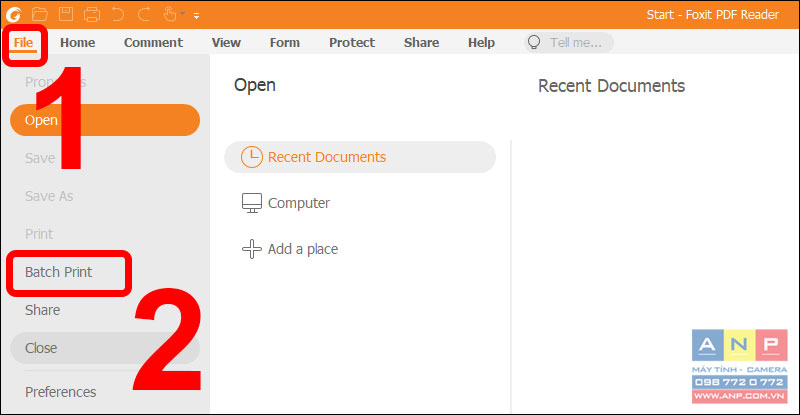The width and height of the screenshot is (800, 415).
Task: Click the Tell me search field
Action: click(x=568, y=42)
